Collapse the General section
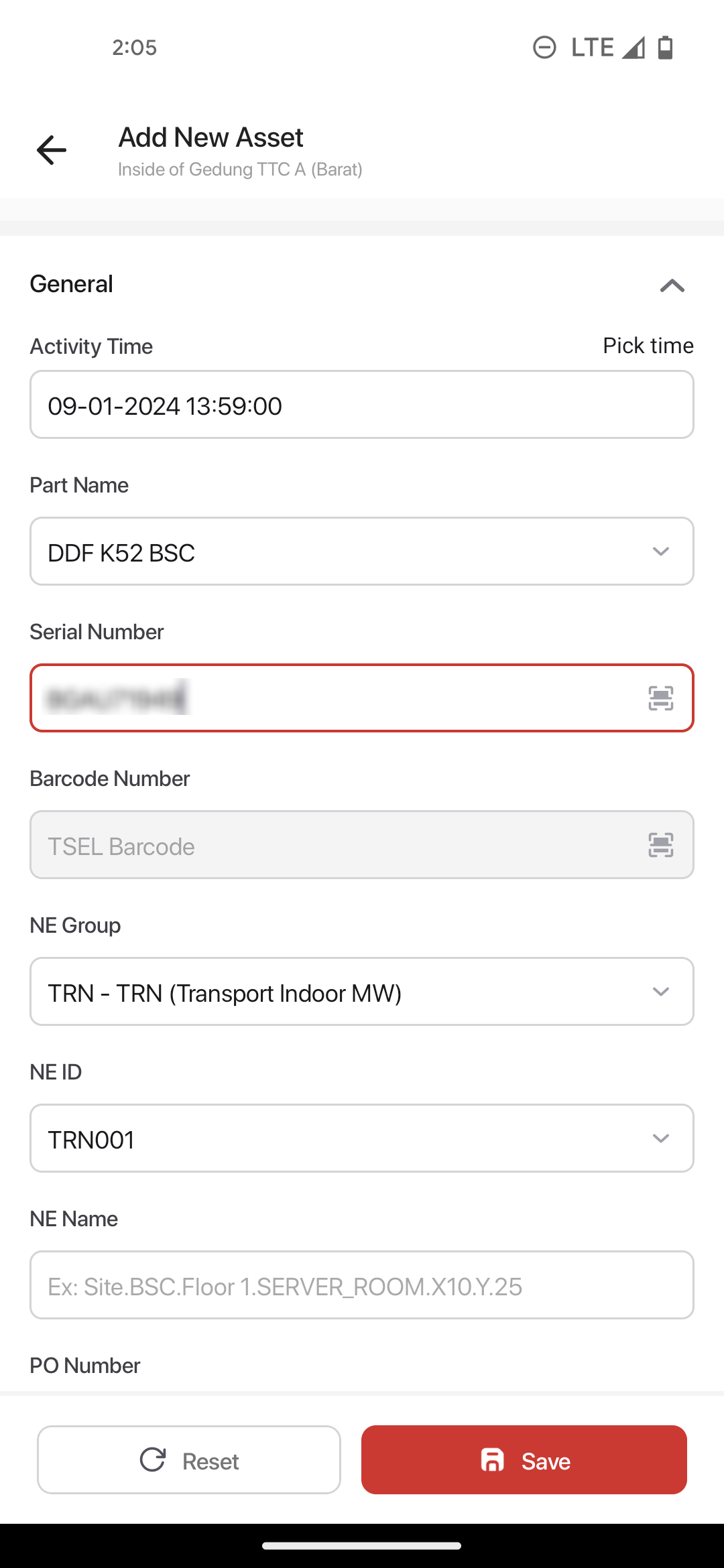Viewport: 724px width, 1568px height. tap(672, 285)
